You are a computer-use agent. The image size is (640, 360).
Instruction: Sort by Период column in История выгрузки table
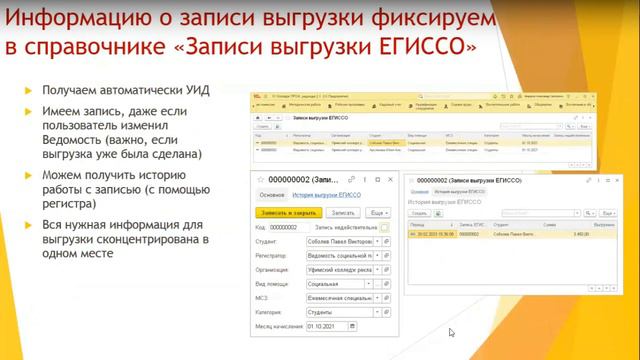tap(431, 225)
